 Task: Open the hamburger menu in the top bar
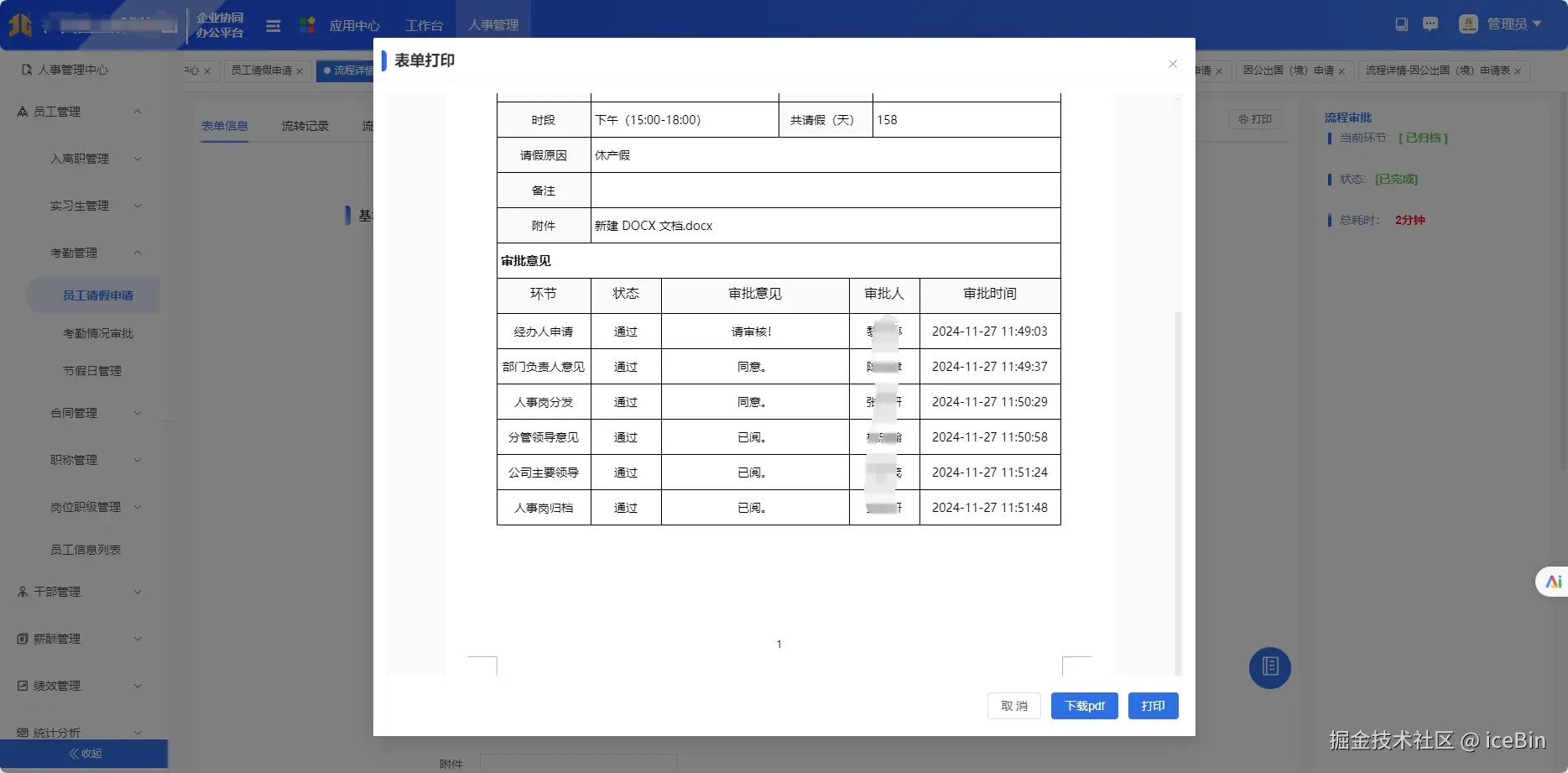(x=273, y=26)
